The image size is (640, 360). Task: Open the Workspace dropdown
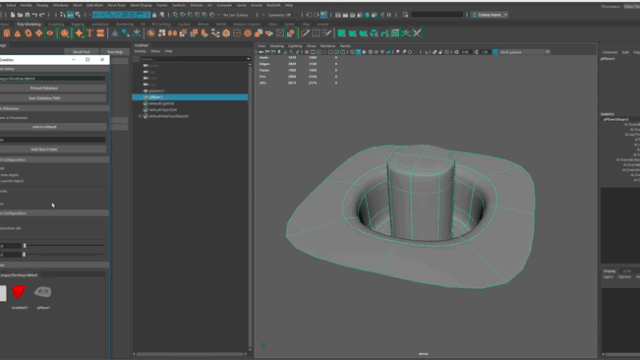tap(631, 6)
